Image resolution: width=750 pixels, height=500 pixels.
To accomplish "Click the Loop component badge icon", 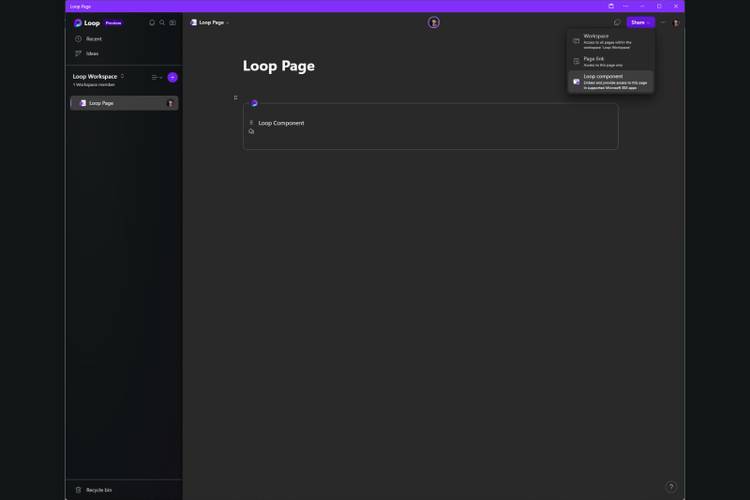I will pyautogui.click(x=254, y=103).
